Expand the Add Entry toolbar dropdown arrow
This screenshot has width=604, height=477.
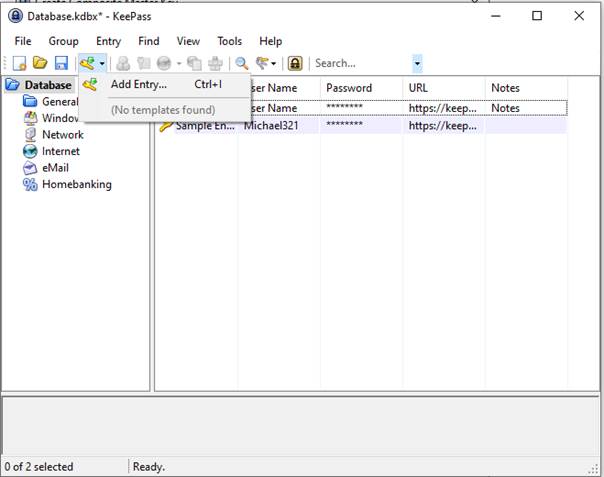(102, 64)
